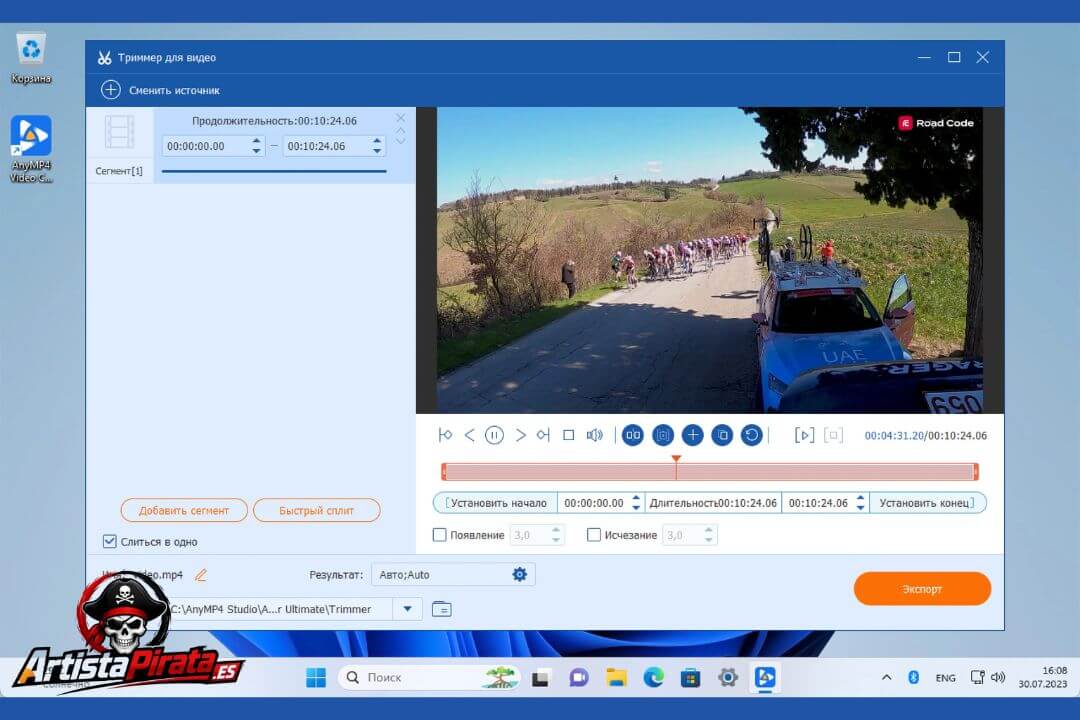Increase start time beside 'Установить начало'
Screen dimensions: 1080x720
[636, 498]
